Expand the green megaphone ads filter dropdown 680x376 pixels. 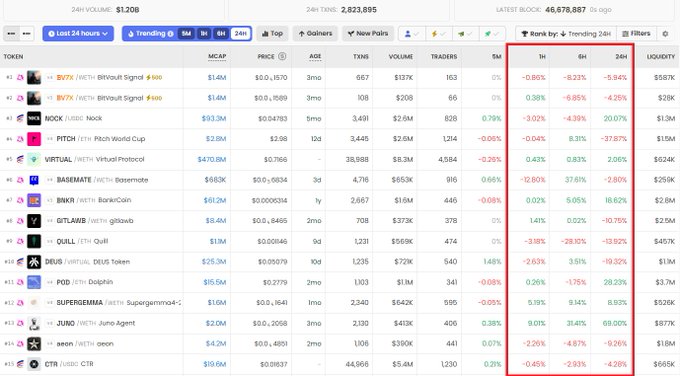click(x=465, y=33)
